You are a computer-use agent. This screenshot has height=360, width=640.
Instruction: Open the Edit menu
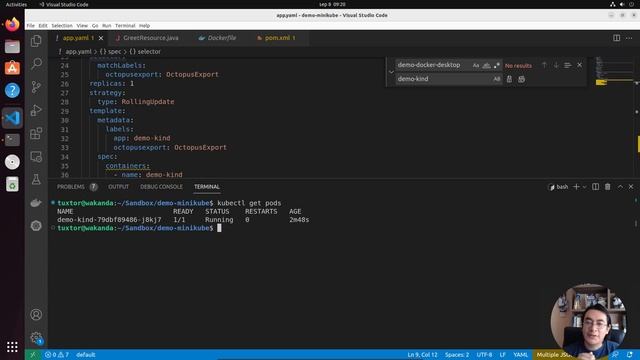[x=43, y=25]
